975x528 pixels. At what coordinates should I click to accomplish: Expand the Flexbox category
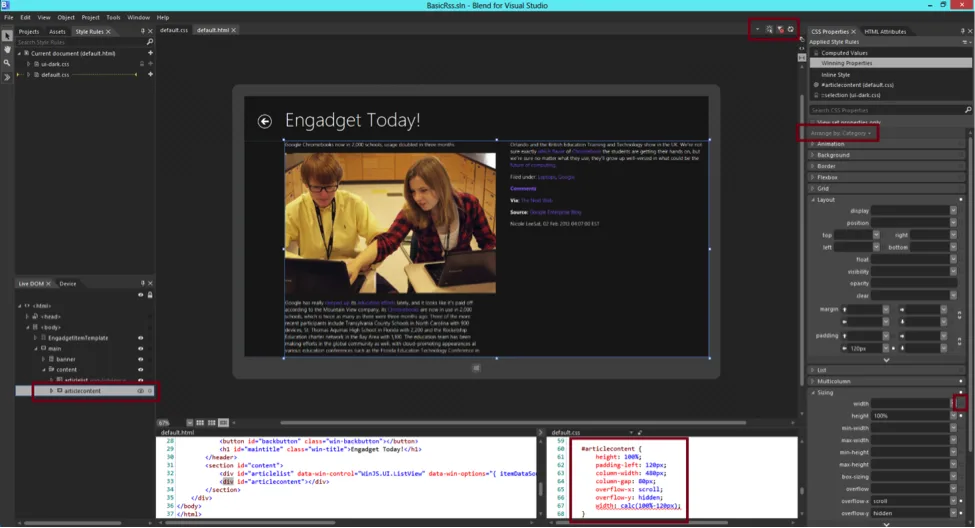click(813, 177)
